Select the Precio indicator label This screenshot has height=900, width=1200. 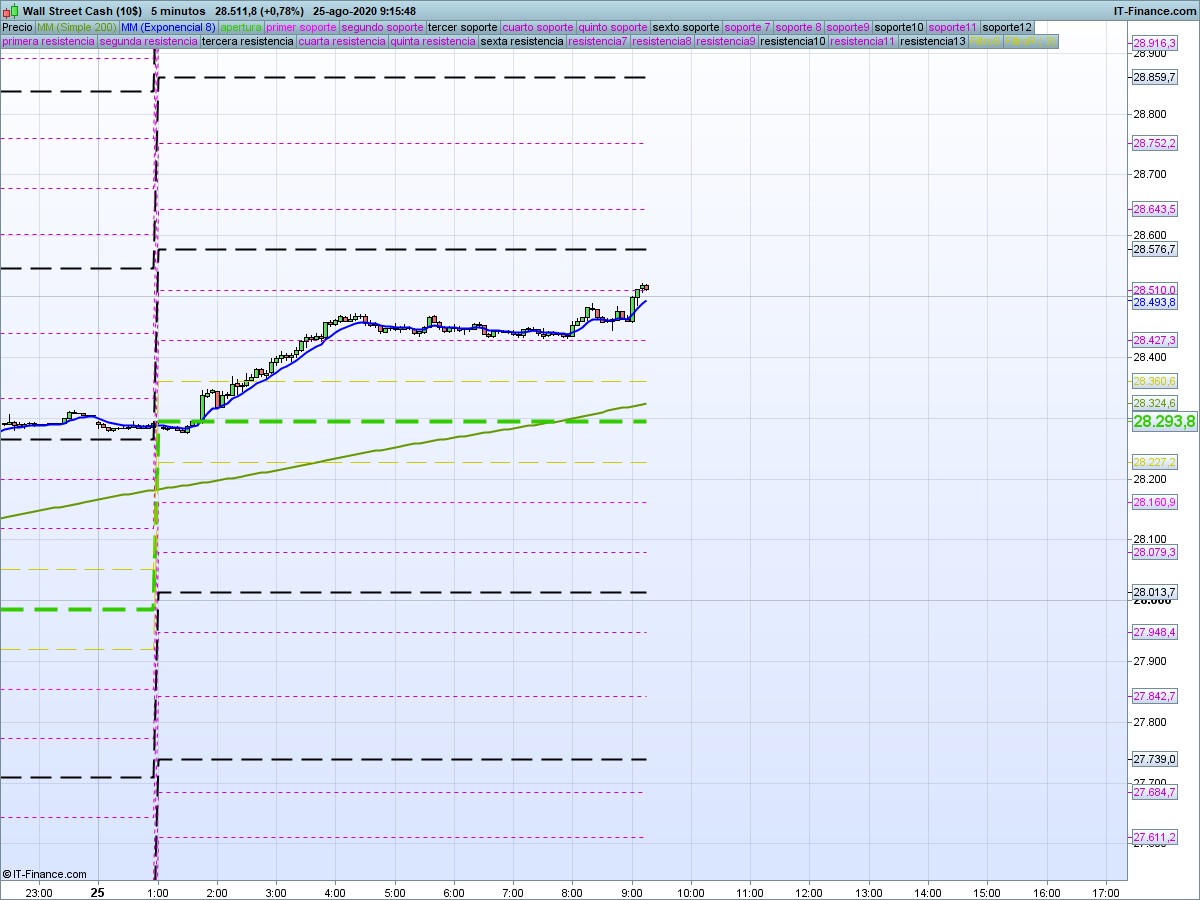pyautogui.click(x=17, y=27)
